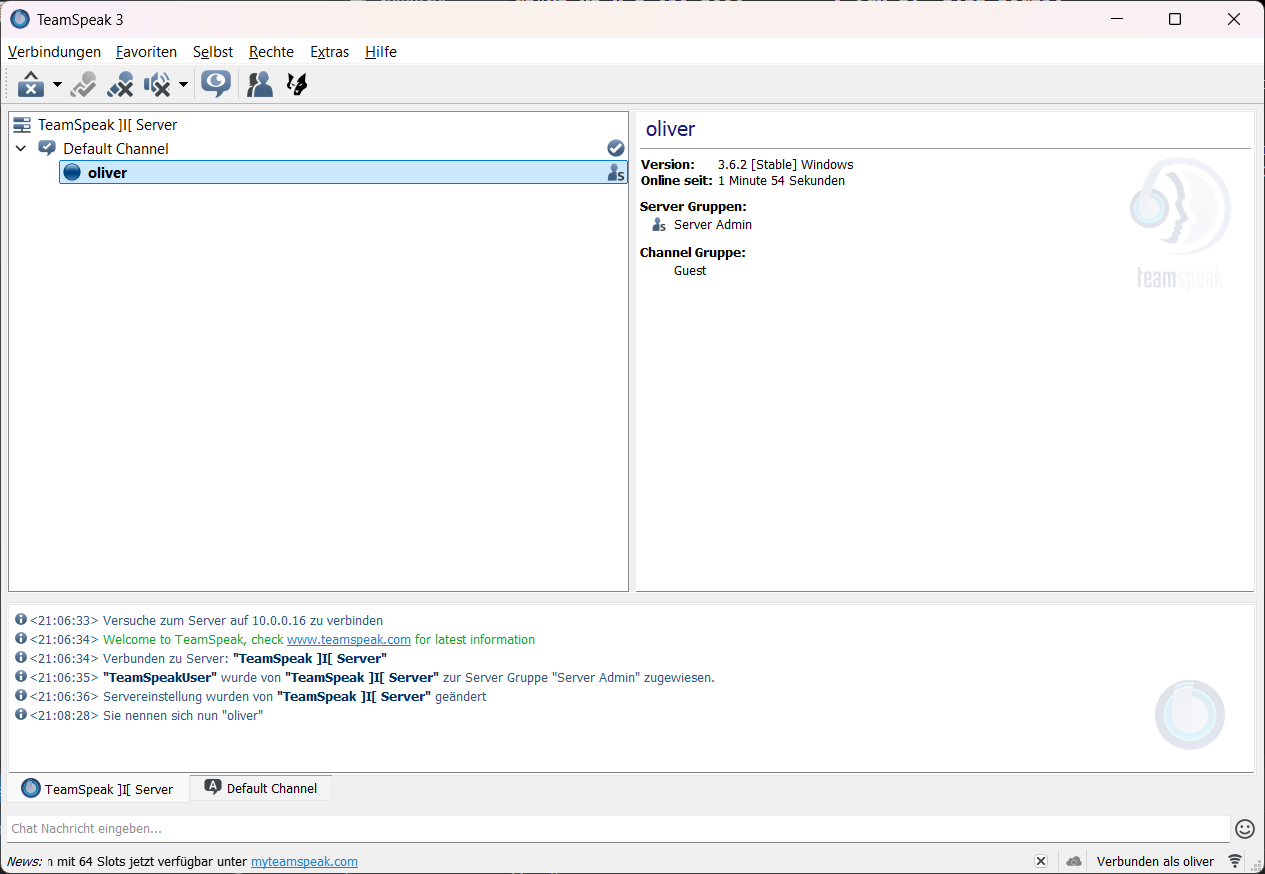Open the Rechte menu
The image size is (1265, 874).
click(x=271, y=52)
